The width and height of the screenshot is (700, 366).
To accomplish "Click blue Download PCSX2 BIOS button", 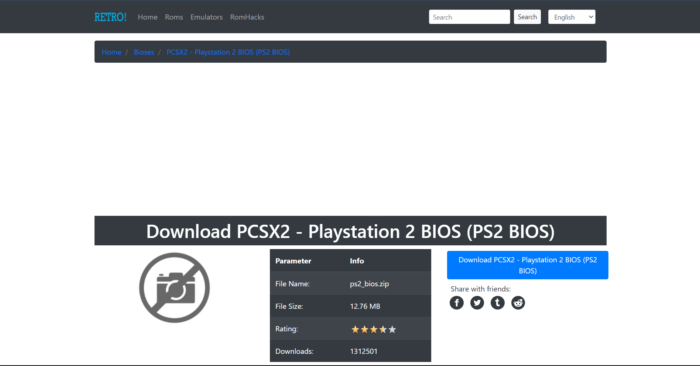I will (527, 265).
